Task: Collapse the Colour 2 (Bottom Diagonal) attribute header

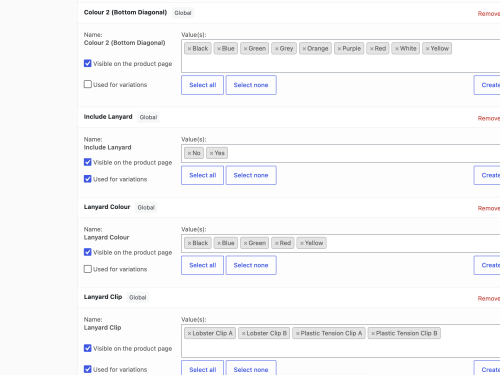Action: pyautogui.click(x=289, y=13)
